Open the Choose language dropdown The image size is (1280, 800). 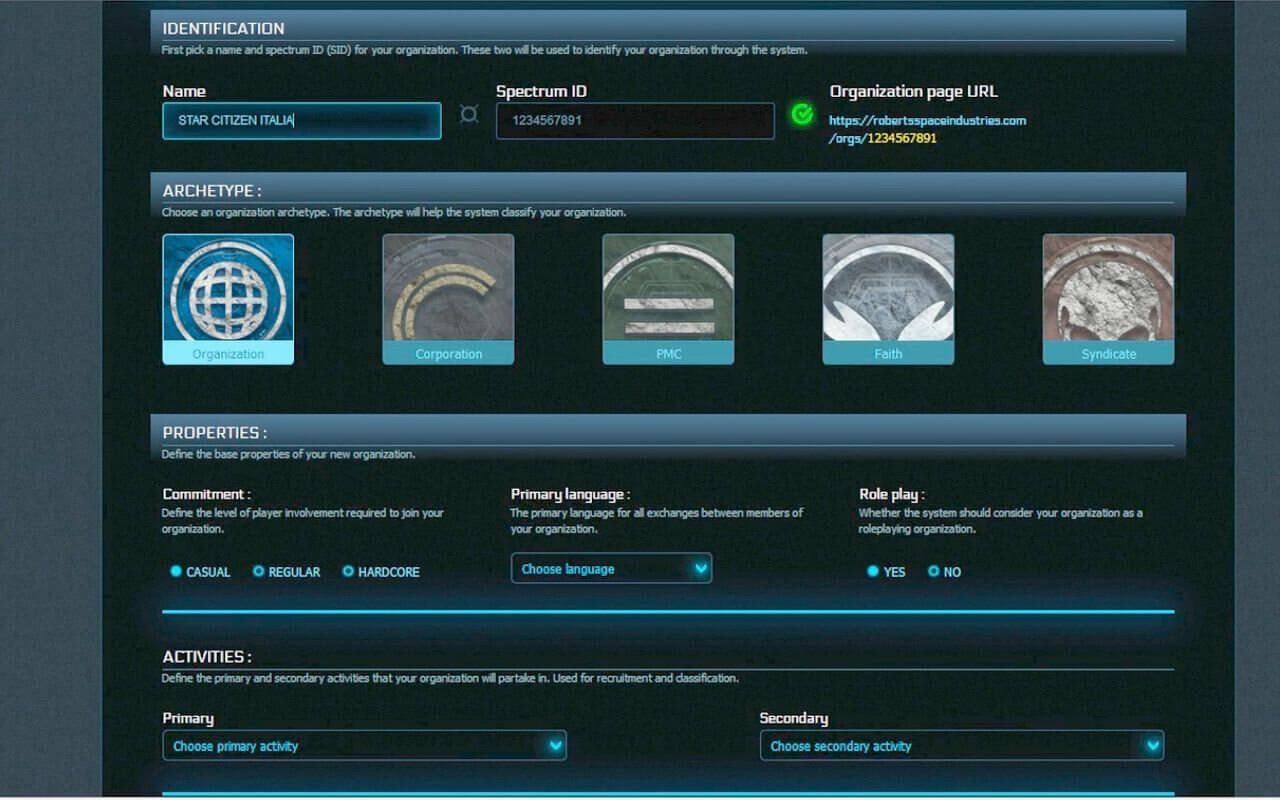click(x=611, y=569)
